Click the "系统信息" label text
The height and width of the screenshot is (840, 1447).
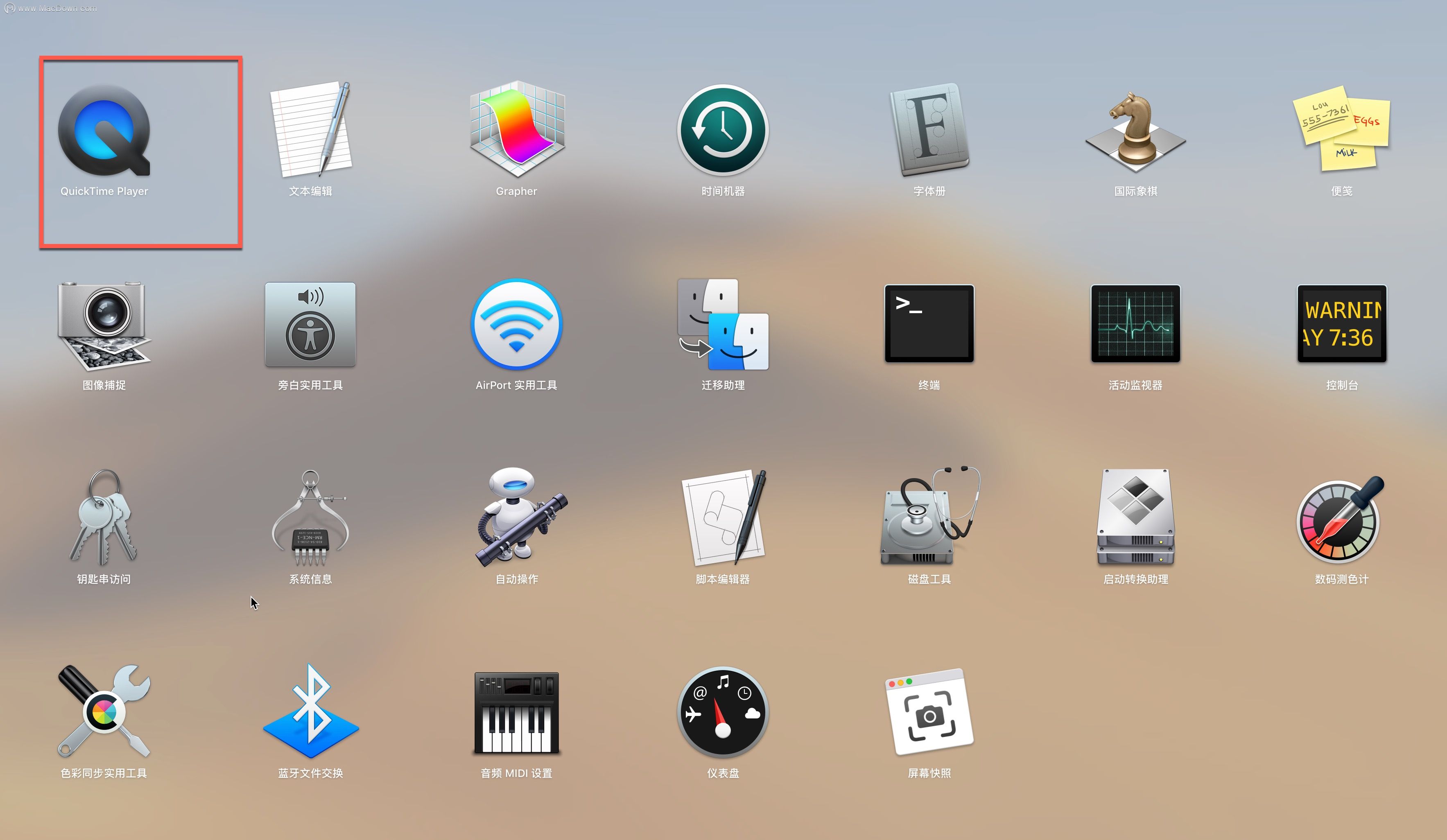pyautogui.click(x=311, y=579)
